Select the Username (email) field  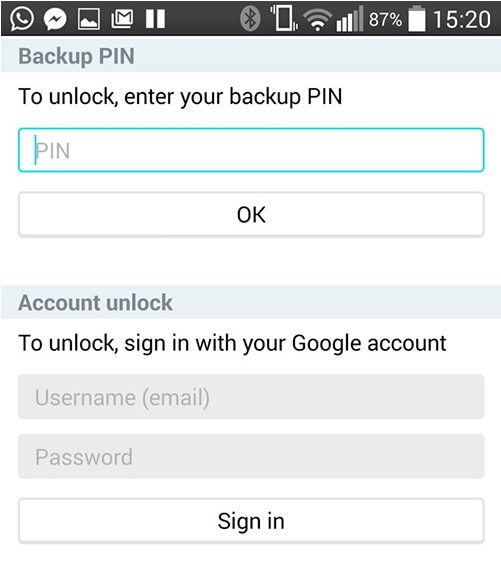click(251, 397)
